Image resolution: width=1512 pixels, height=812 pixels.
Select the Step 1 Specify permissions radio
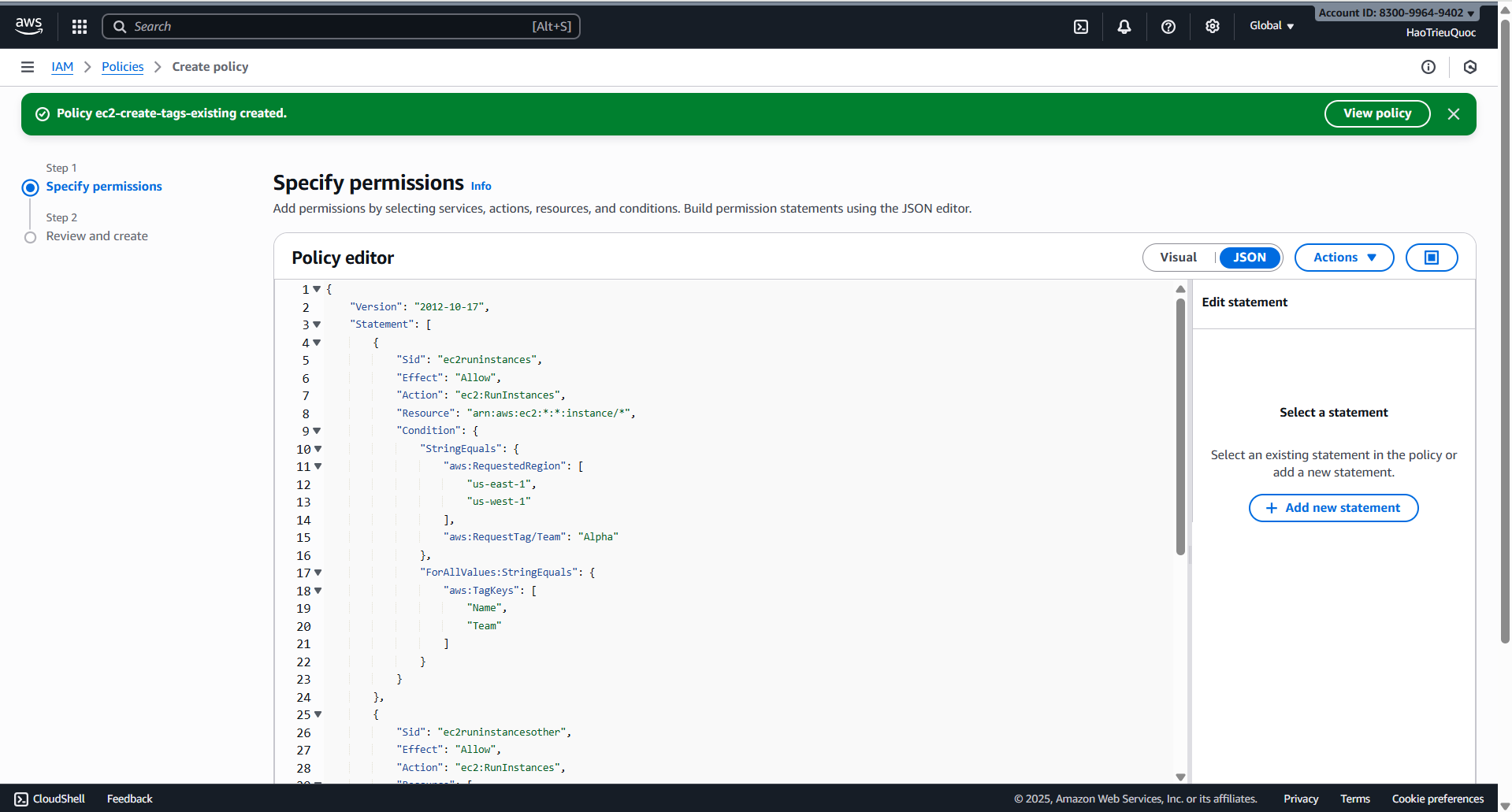coord(30,187)
